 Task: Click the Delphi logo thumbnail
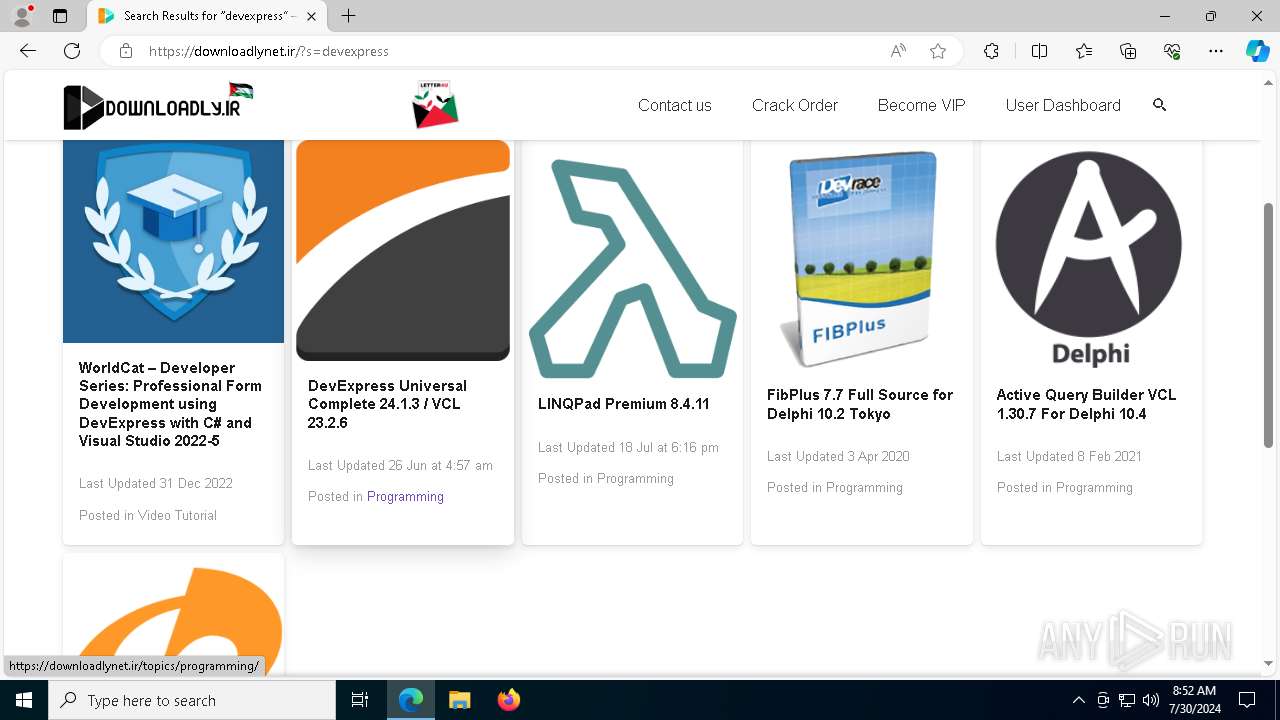(x=1090, y=259)
